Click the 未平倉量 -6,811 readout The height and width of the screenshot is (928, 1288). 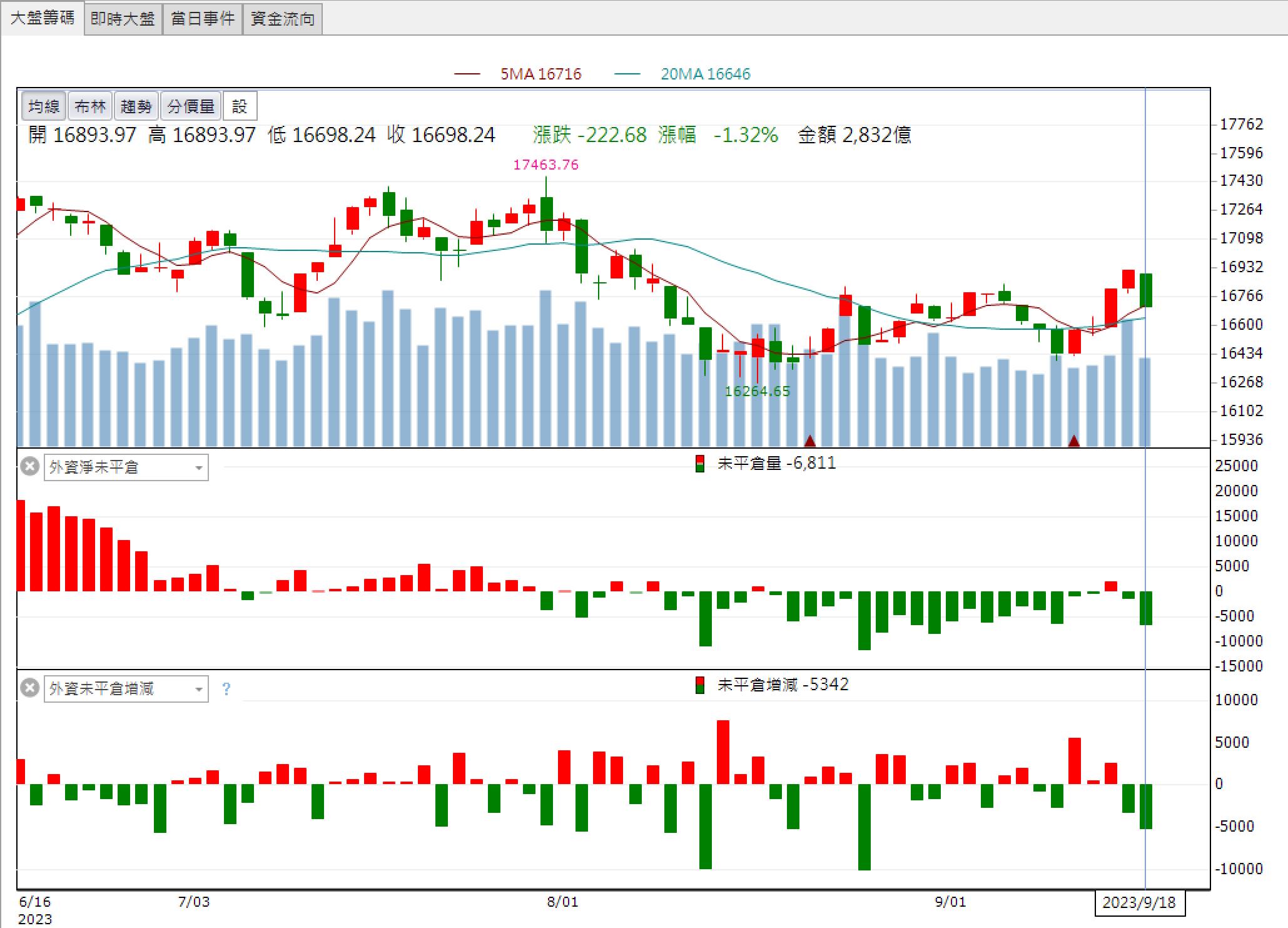[x=776, y=463]
